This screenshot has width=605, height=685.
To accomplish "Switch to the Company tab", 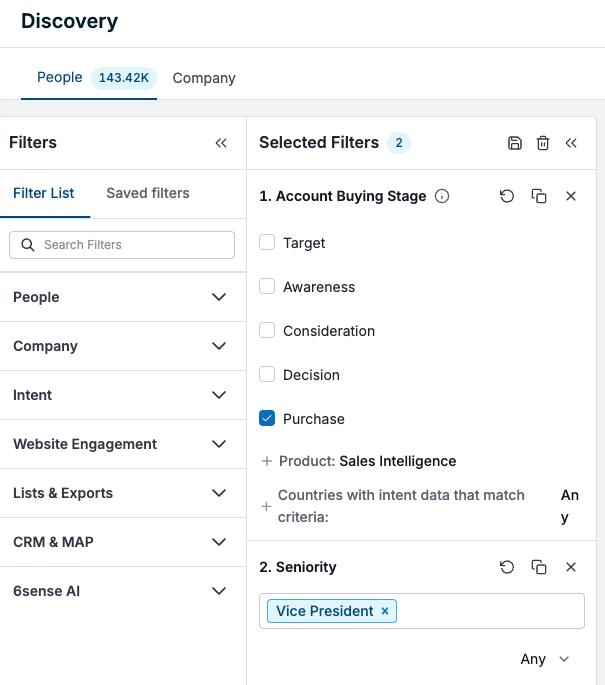I will point(204,78).
